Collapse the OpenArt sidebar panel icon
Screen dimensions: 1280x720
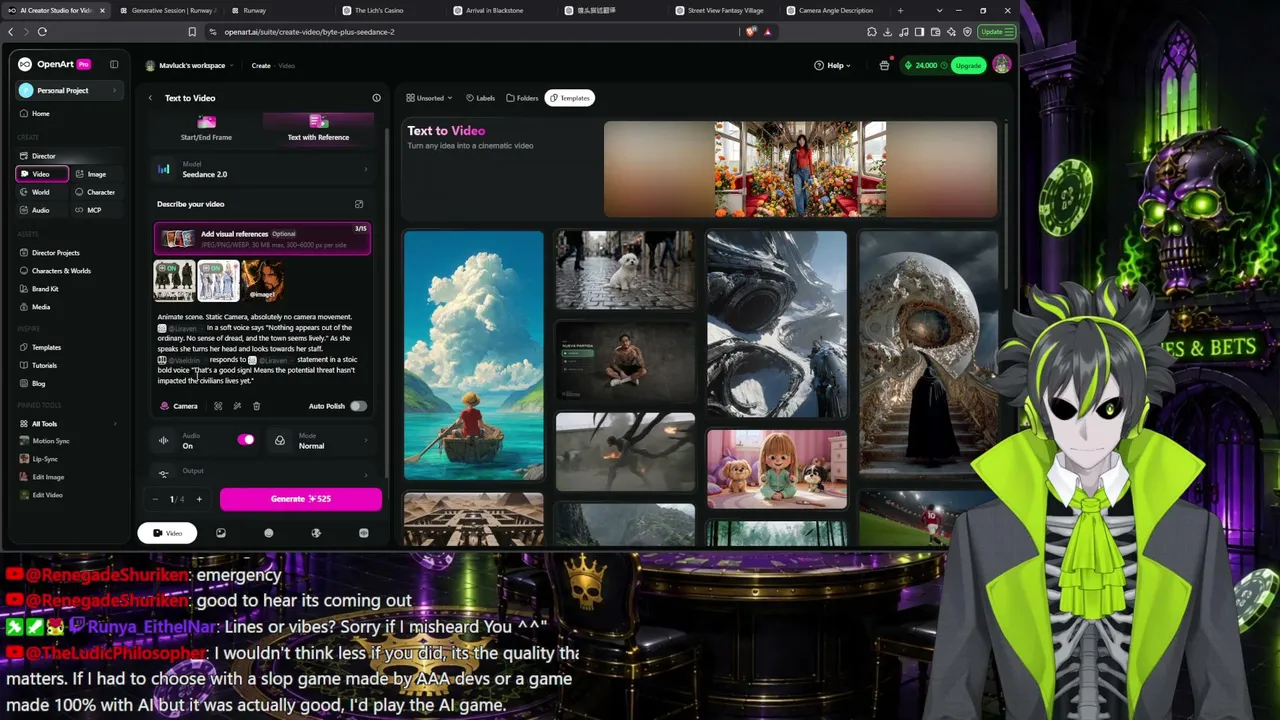pos(114,65)
